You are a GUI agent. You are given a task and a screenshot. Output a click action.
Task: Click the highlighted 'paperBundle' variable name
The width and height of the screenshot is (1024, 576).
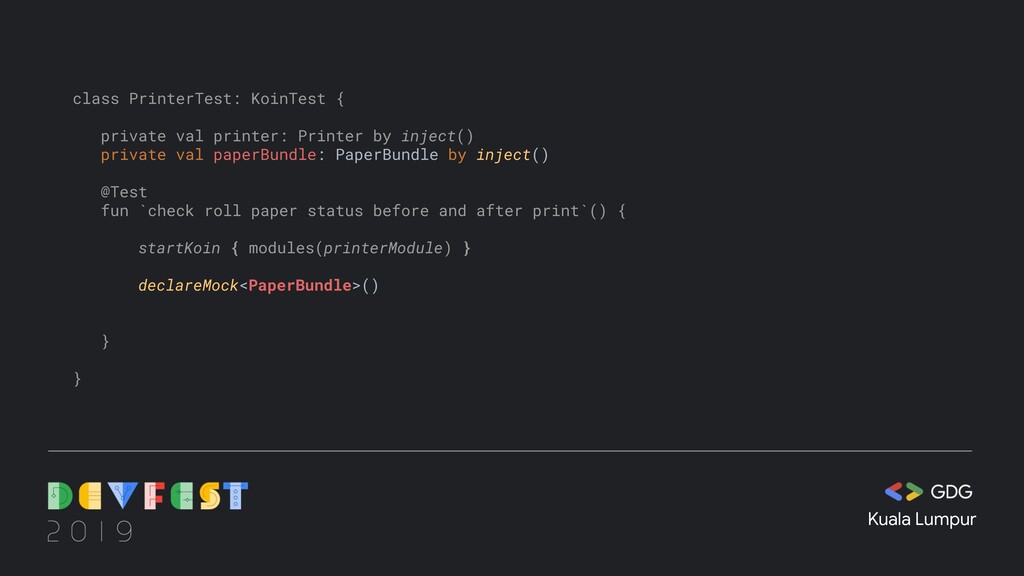click(264, 155)
